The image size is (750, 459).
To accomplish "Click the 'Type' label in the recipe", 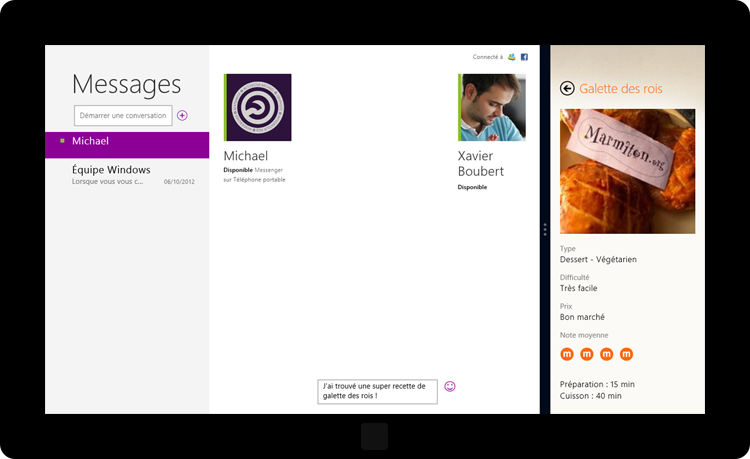I will pos(568,249).
